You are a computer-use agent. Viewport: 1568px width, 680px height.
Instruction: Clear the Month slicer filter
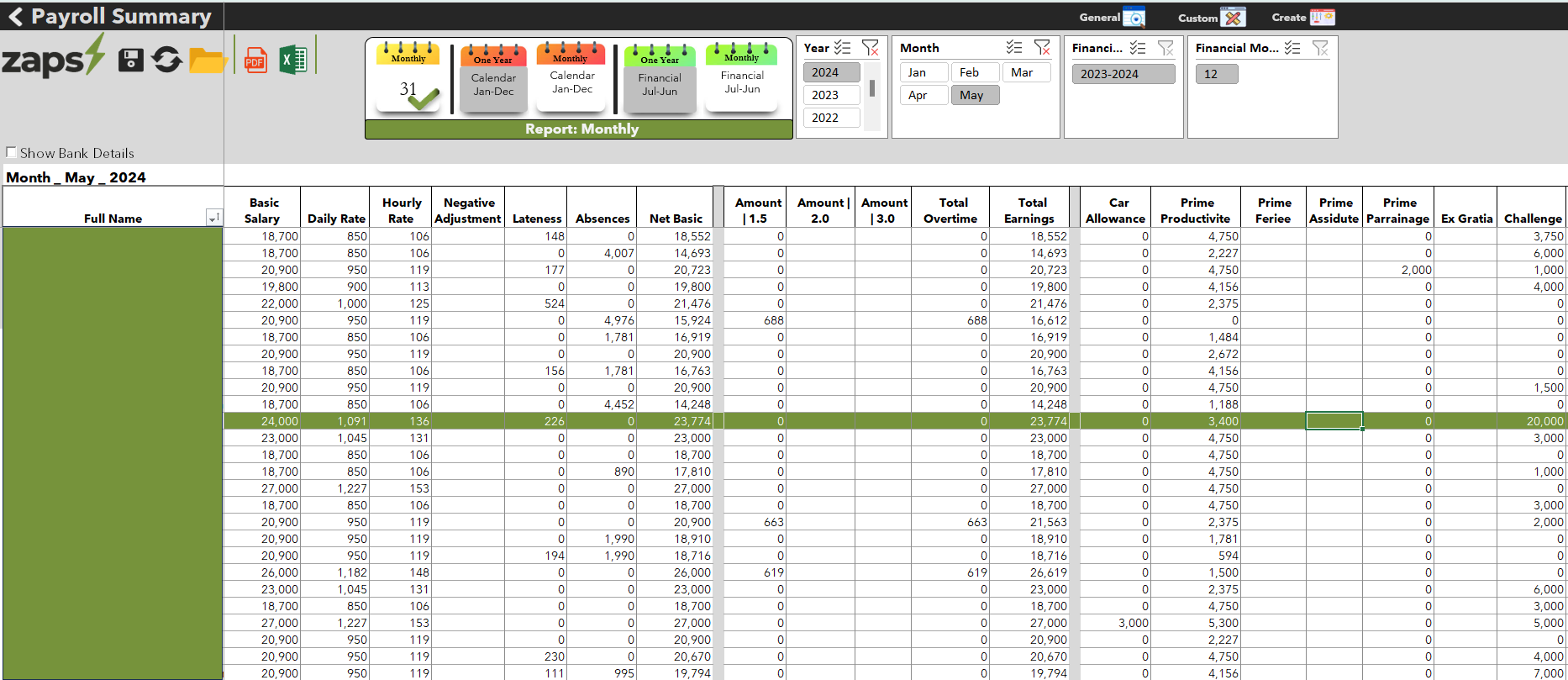coord(1042,48)
